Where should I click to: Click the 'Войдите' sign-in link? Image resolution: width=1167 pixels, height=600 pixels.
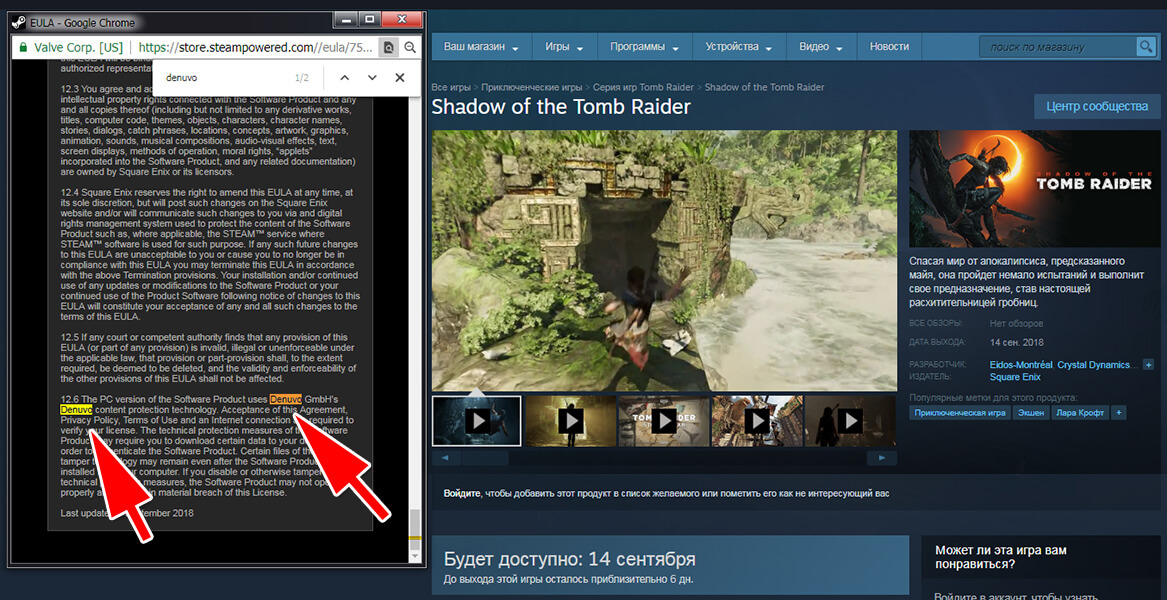(461, 493)
